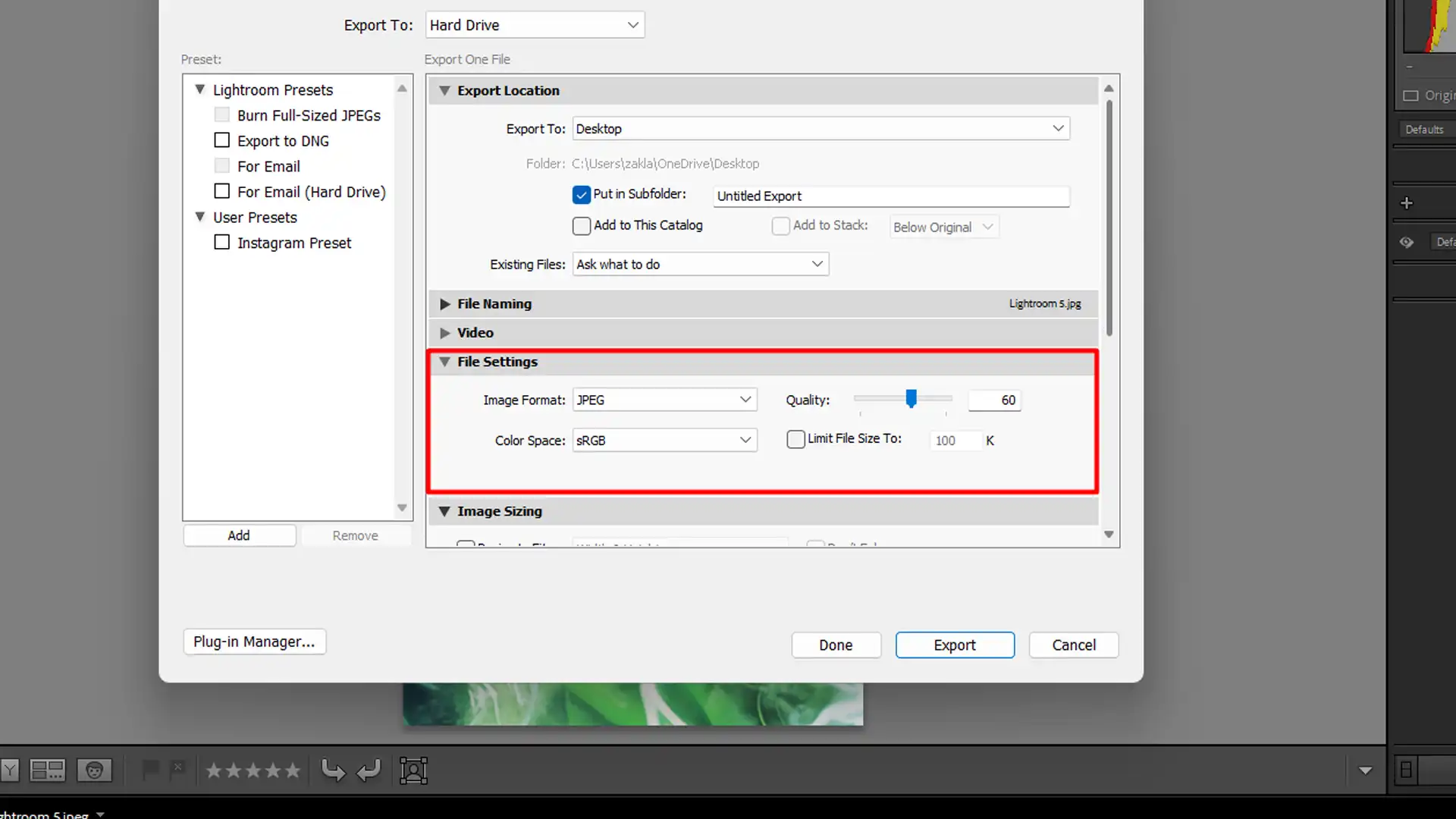Enable the Limit File Size To checkbox
This screenshot has width=1456, height=819.
796,439
